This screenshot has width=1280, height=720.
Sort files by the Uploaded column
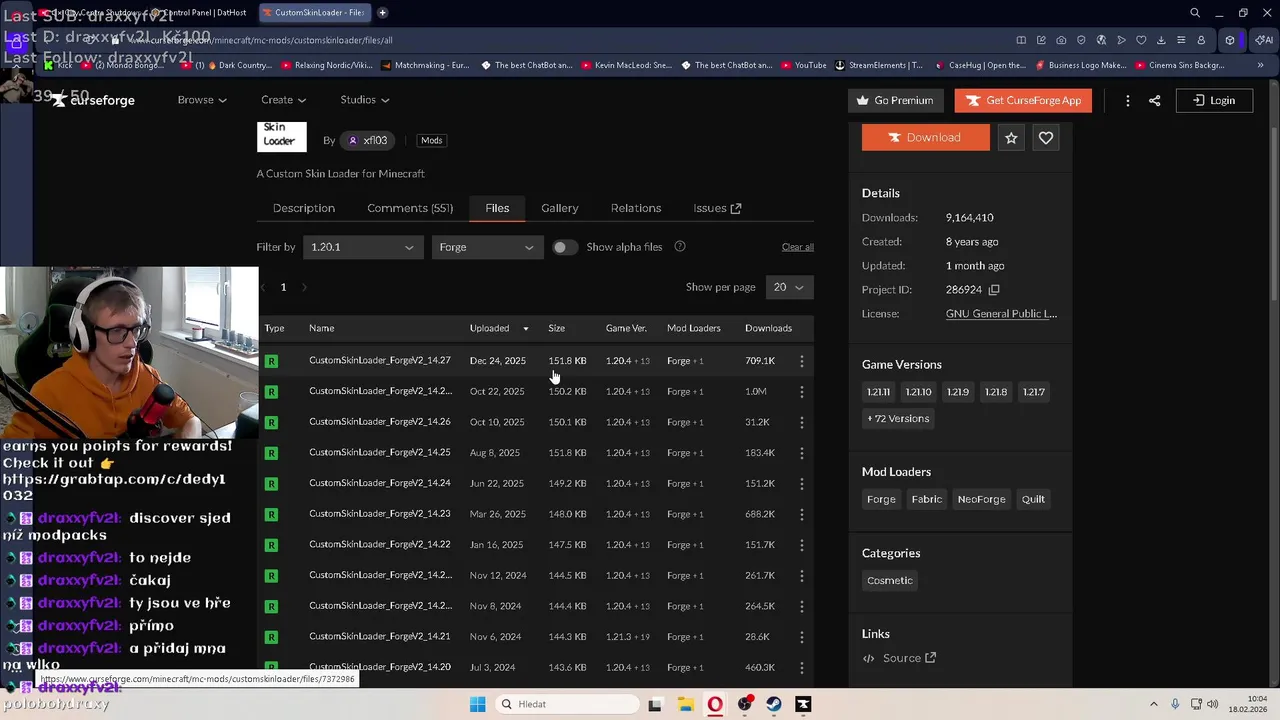[x=499, y=328]
